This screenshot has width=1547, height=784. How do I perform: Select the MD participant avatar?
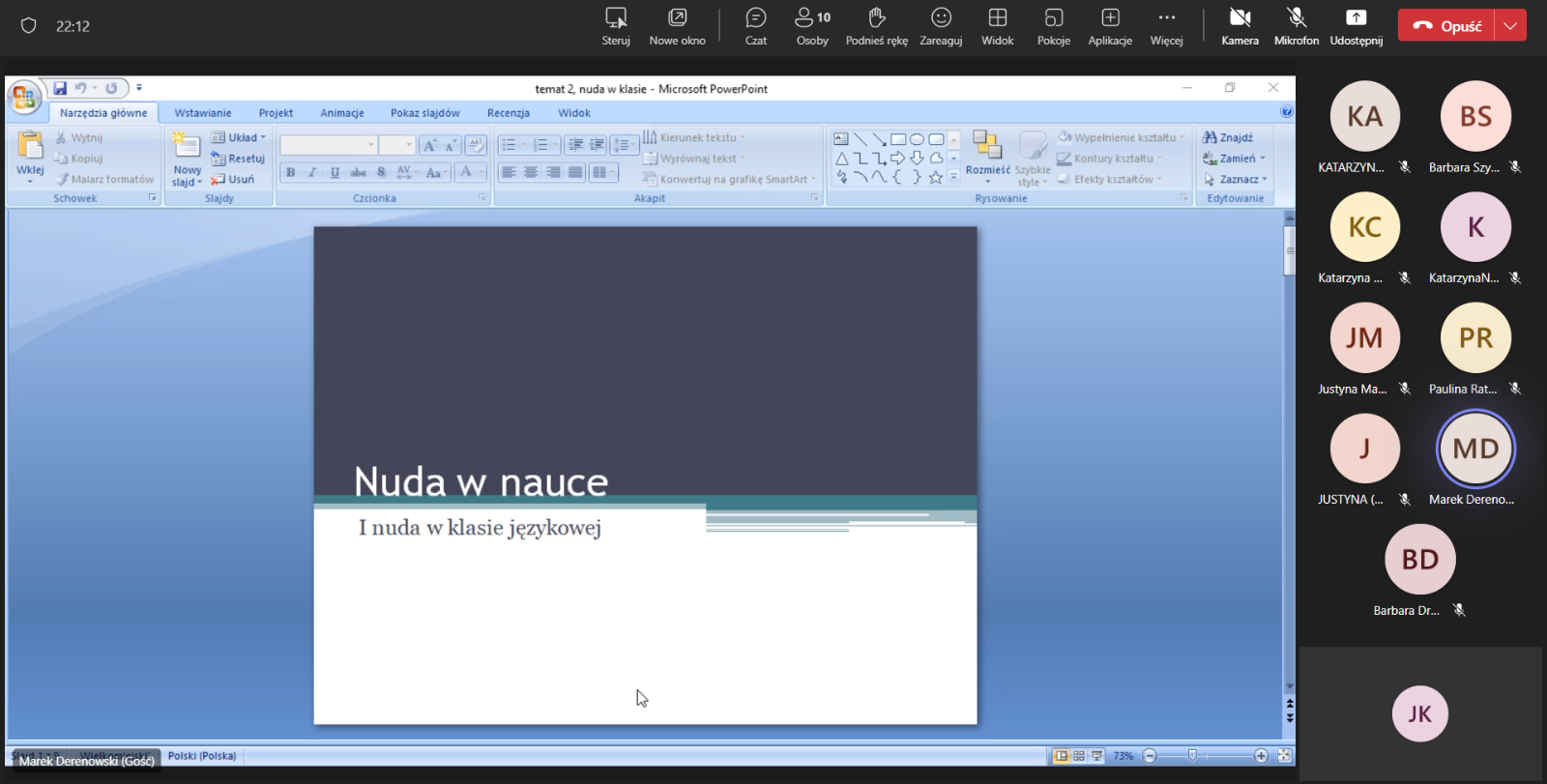tap(1475, 449)
